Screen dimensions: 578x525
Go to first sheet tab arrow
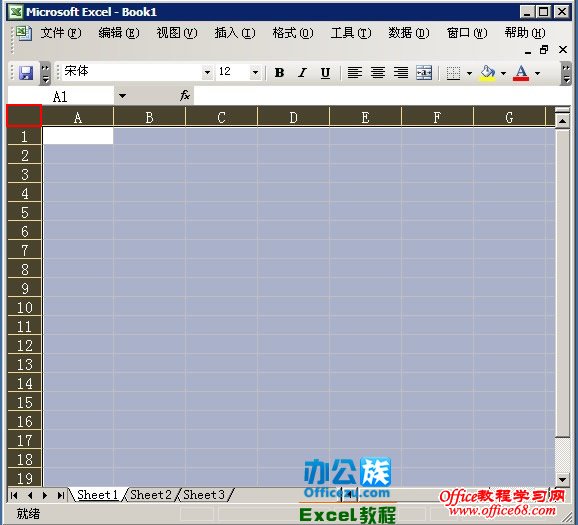pos(14,495)
